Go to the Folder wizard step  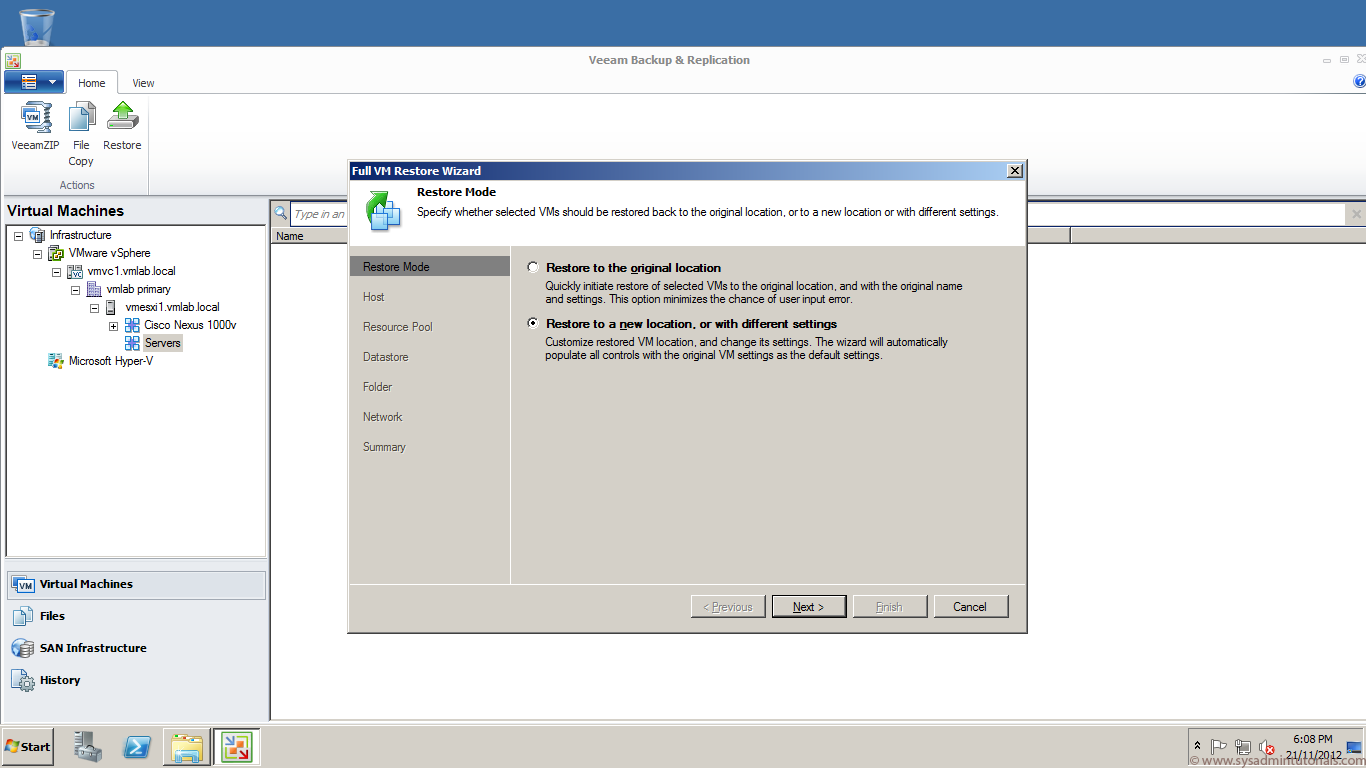[378, 387]
